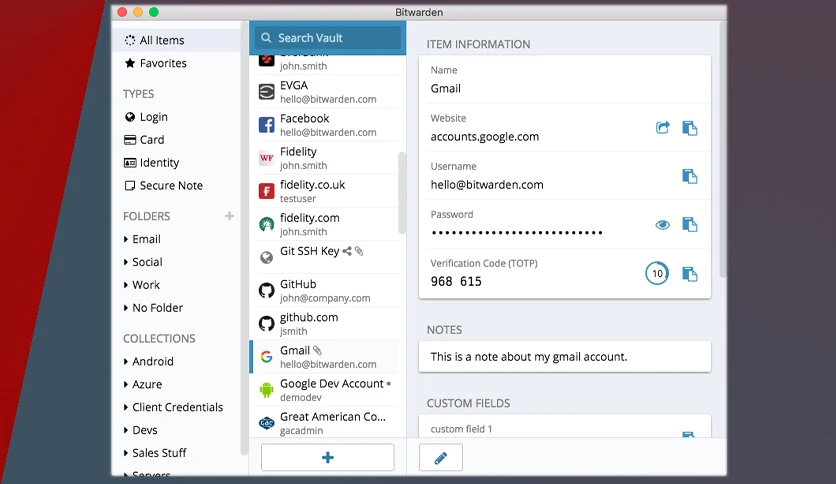This screenshot has height=484, width=836.
Task: Click the Facebook logo icon
Action: click(266, 125)
